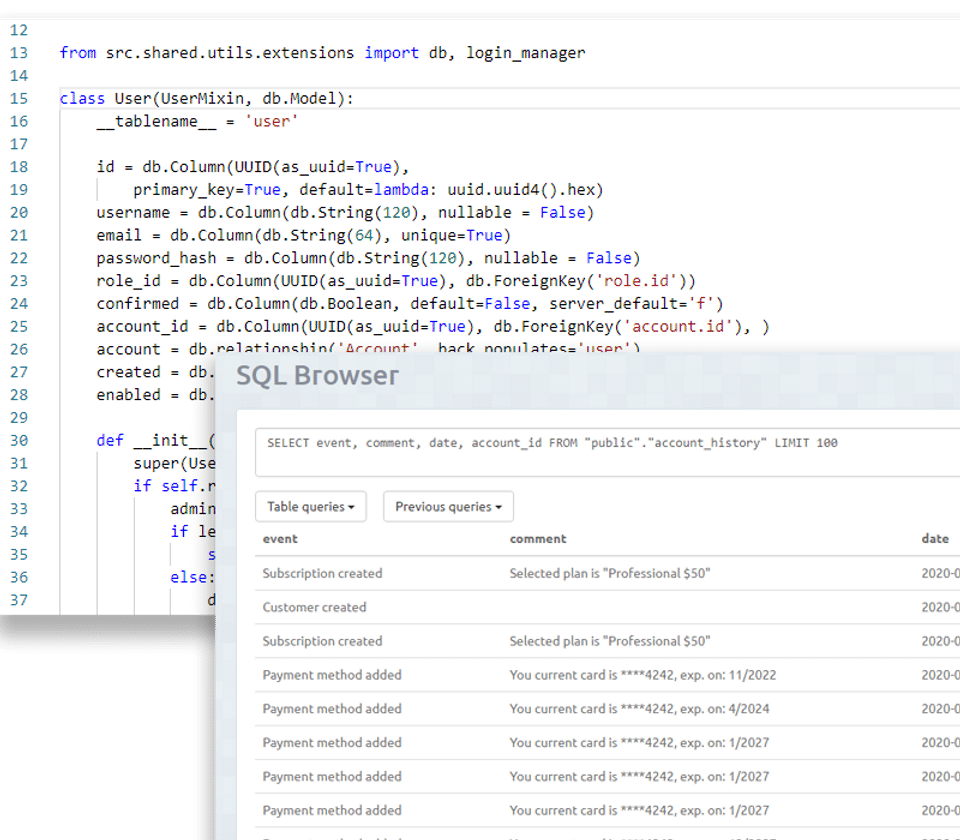Click the SQL Browser heading

[x=317, y=375]
